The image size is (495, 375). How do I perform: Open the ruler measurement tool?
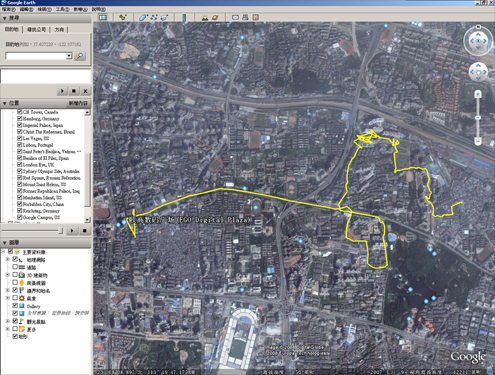184,17
